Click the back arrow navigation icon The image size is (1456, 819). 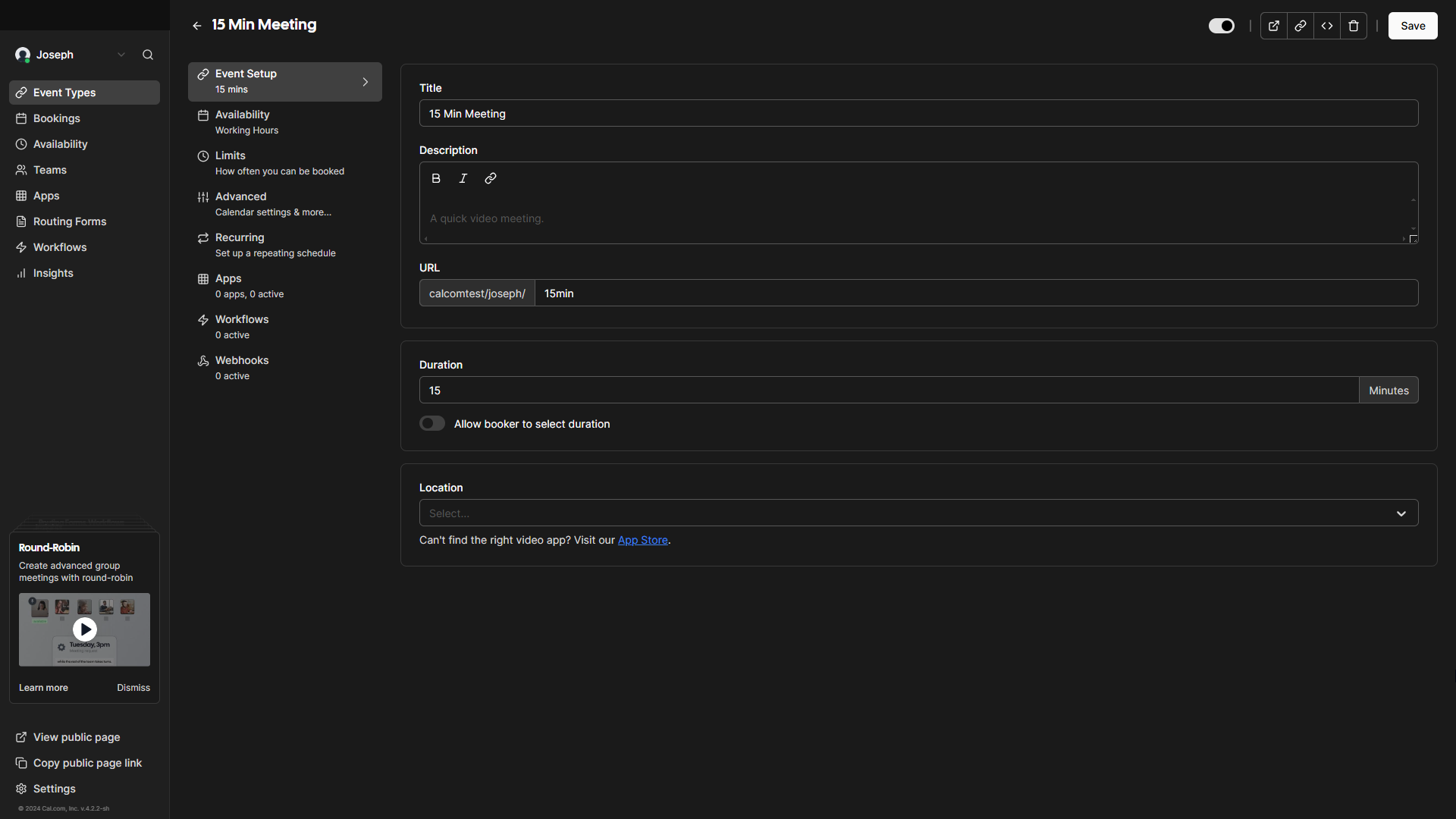pyautogui.click(x=196, y=25)
